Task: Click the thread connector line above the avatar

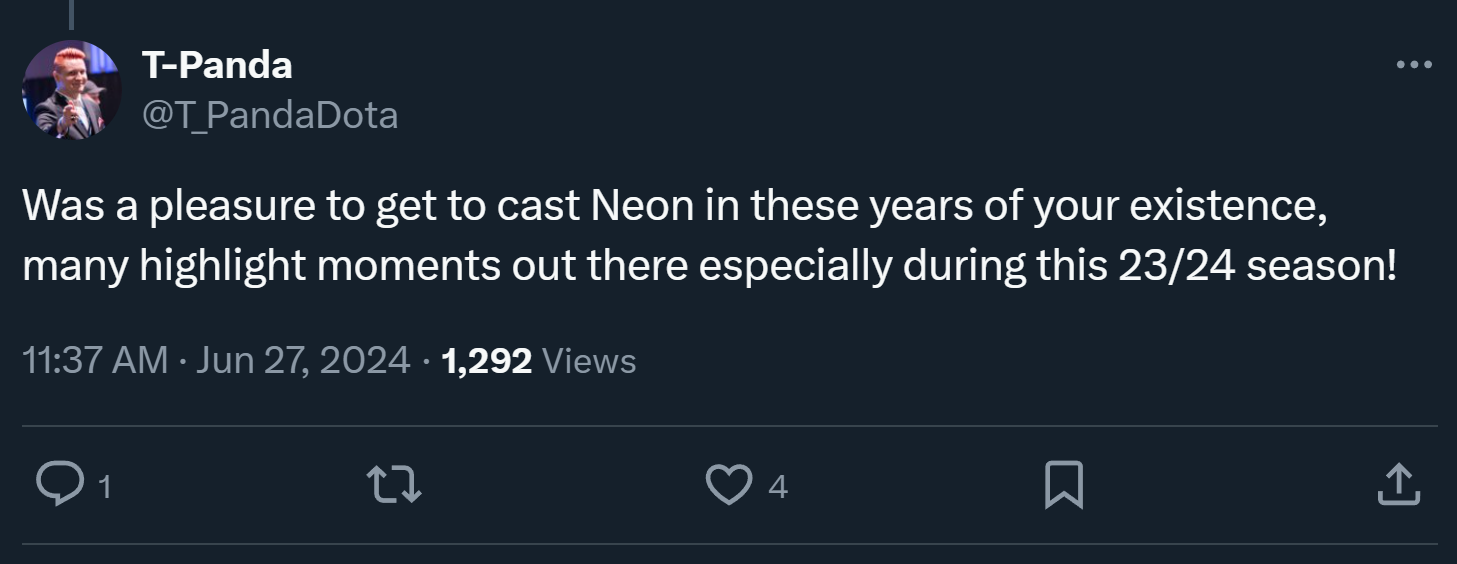Action: tap(71, 13)
